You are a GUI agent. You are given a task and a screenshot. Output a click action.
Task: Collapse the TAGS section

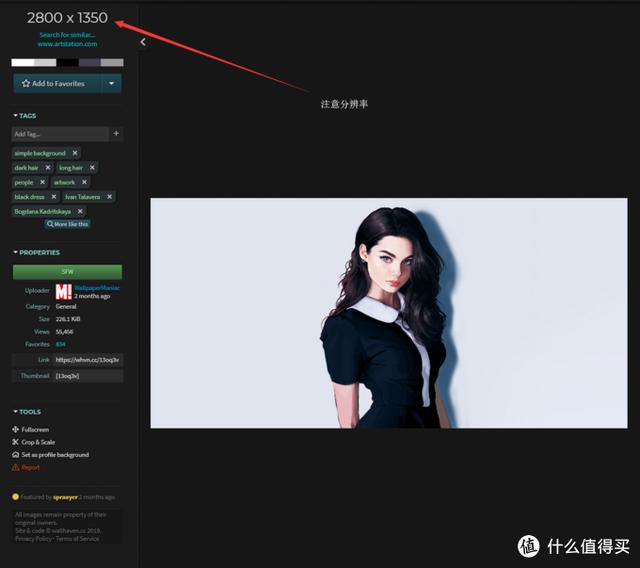pos(24,116)
